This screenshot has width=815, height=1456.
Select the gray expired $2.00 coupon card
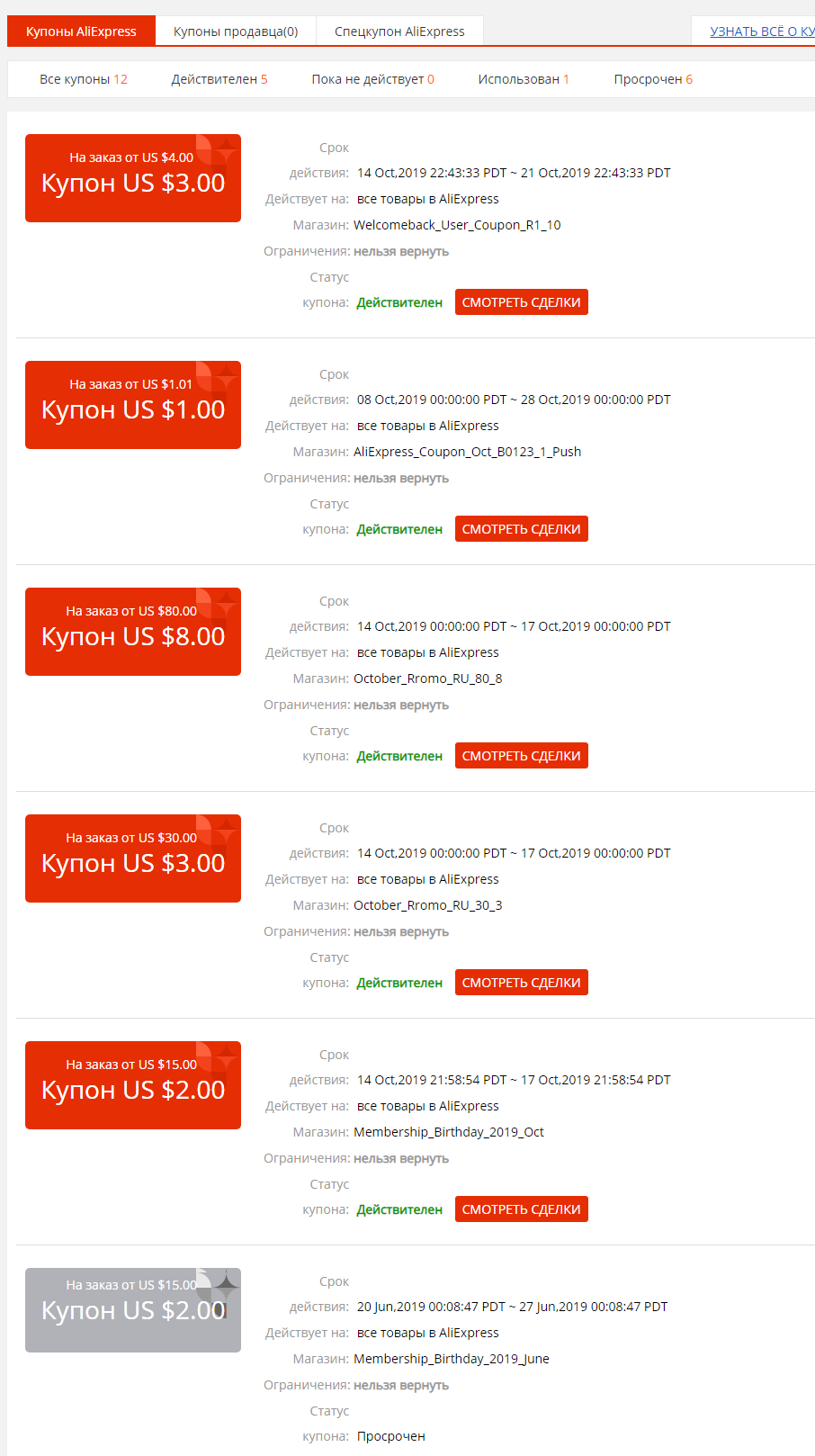(133, 1310)
